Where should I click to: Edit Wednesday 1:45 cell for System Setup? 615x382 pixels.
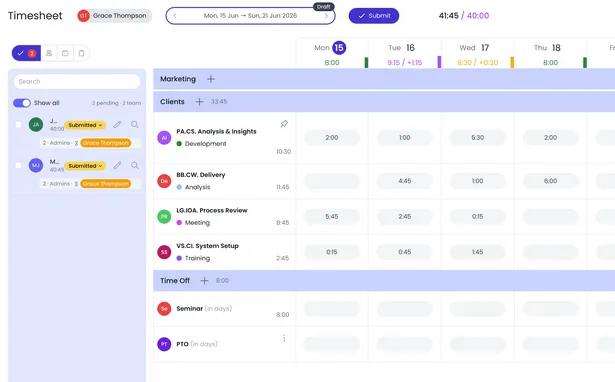click(478, 252)
